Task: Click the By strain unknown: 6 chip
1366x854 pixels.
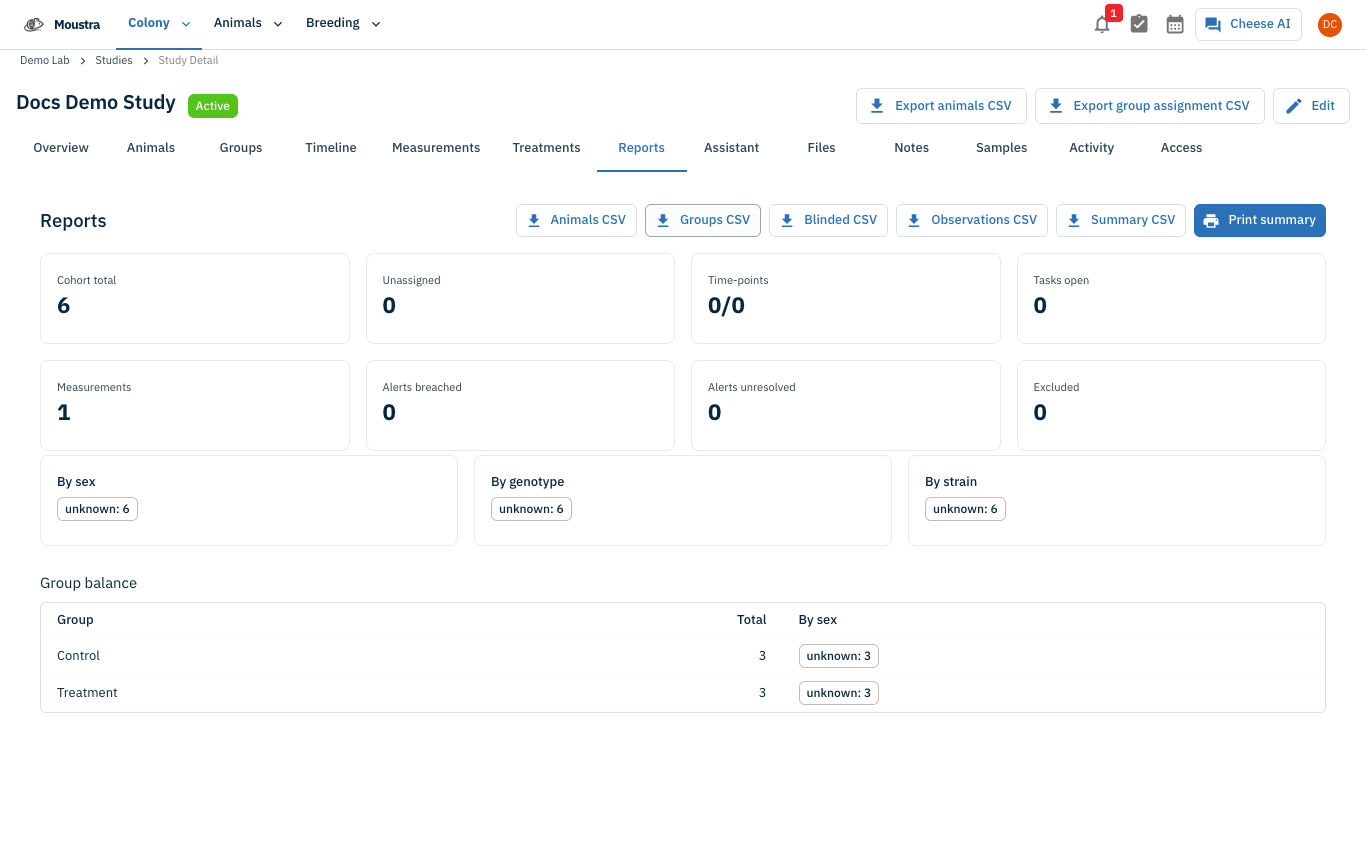Action: point(965,509)
